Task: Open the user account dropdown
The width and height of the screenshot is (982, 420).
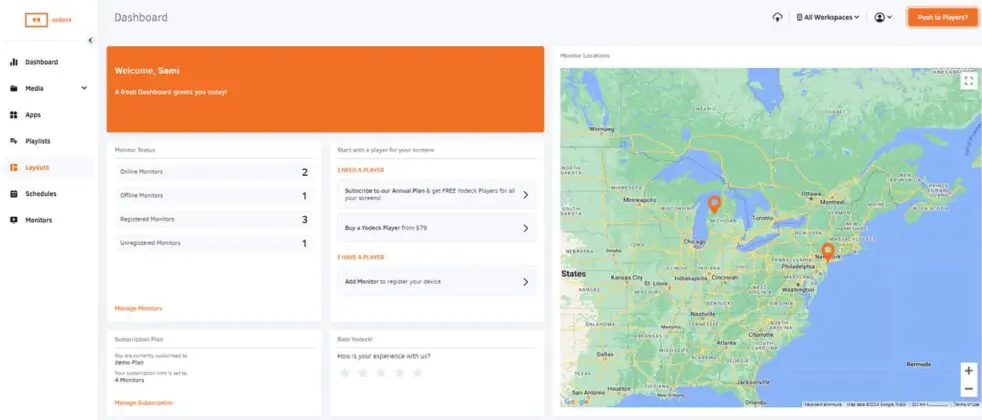Action: pyautogui.click(x=883, y=17)
